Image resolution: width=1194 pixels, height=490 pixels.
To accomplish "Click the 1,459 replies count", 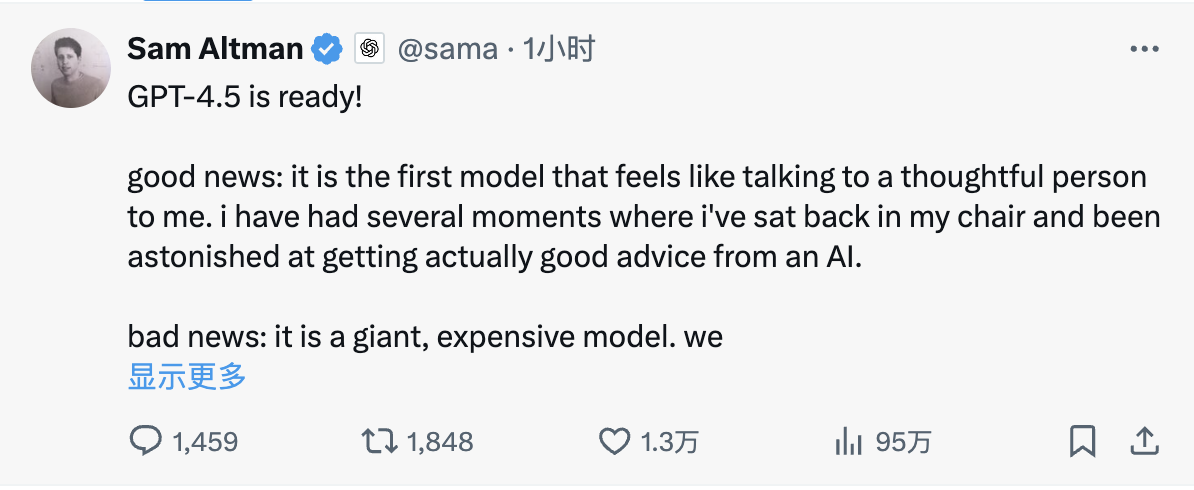I will click(x=205, y=441).
